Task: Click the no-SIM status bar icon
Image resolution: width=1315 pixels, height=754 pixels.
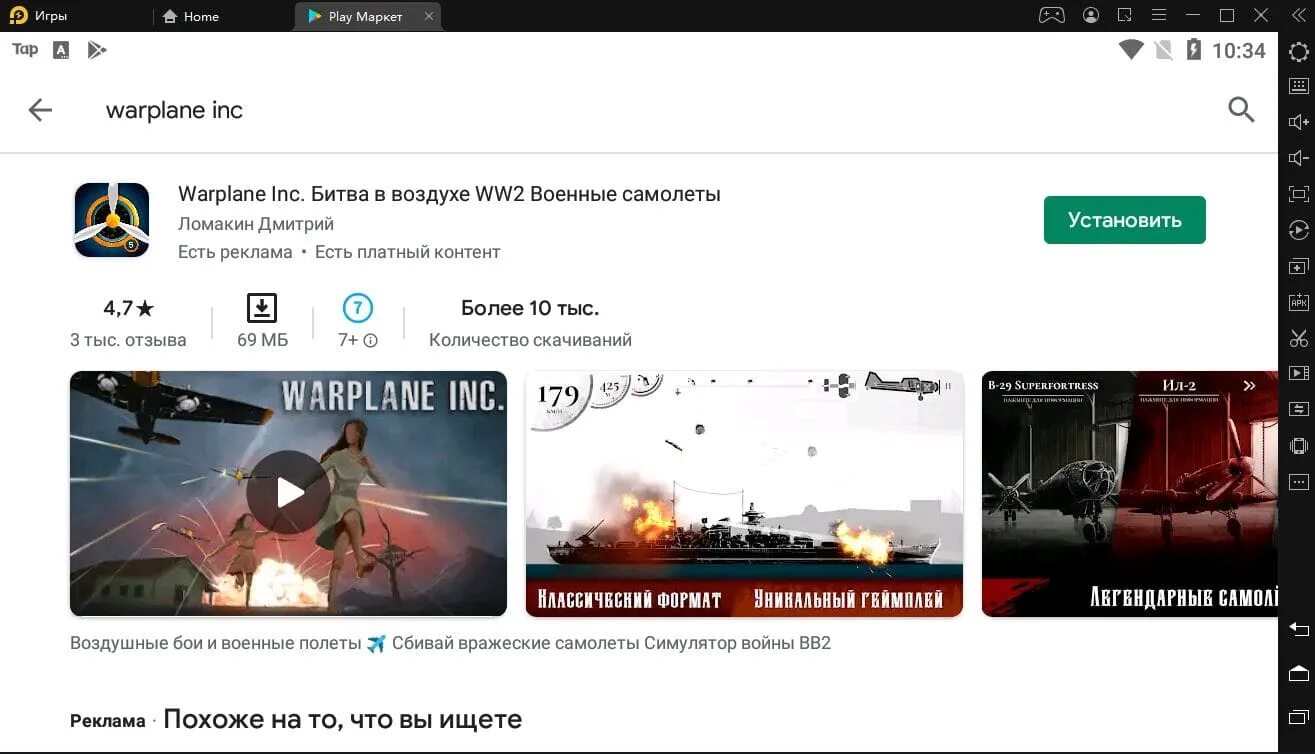Action: pos(1163,50)
